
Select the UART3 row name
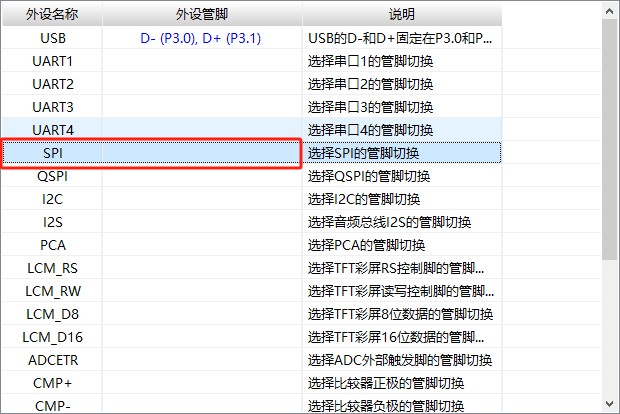point(53,107)
